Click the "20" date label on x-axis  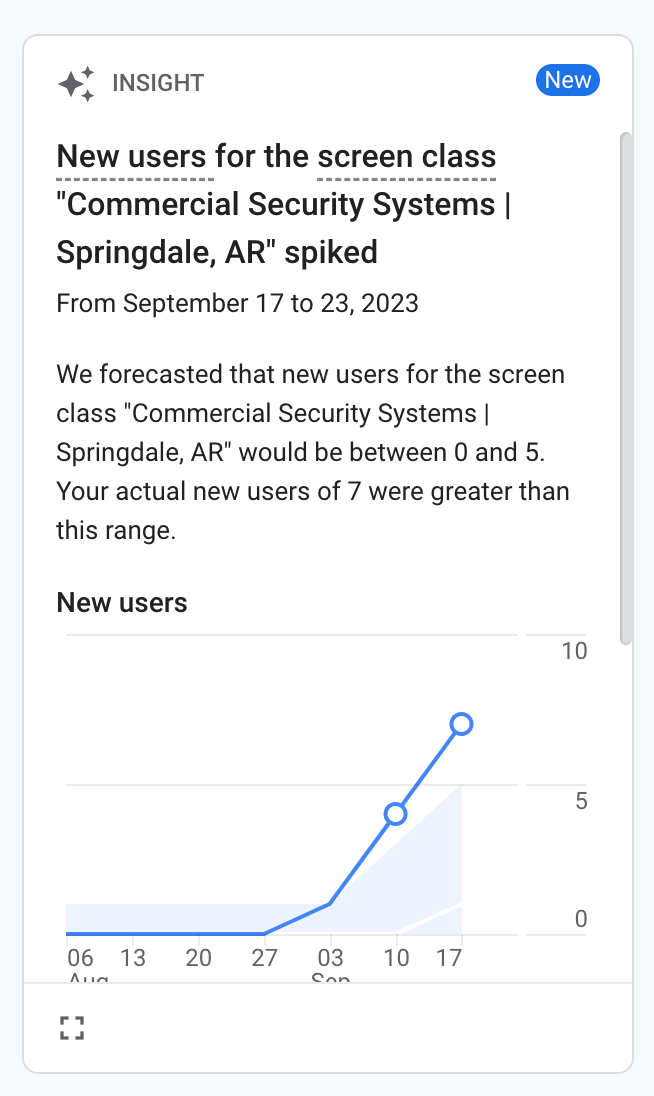pyautogui.click(x=199, y=958)
